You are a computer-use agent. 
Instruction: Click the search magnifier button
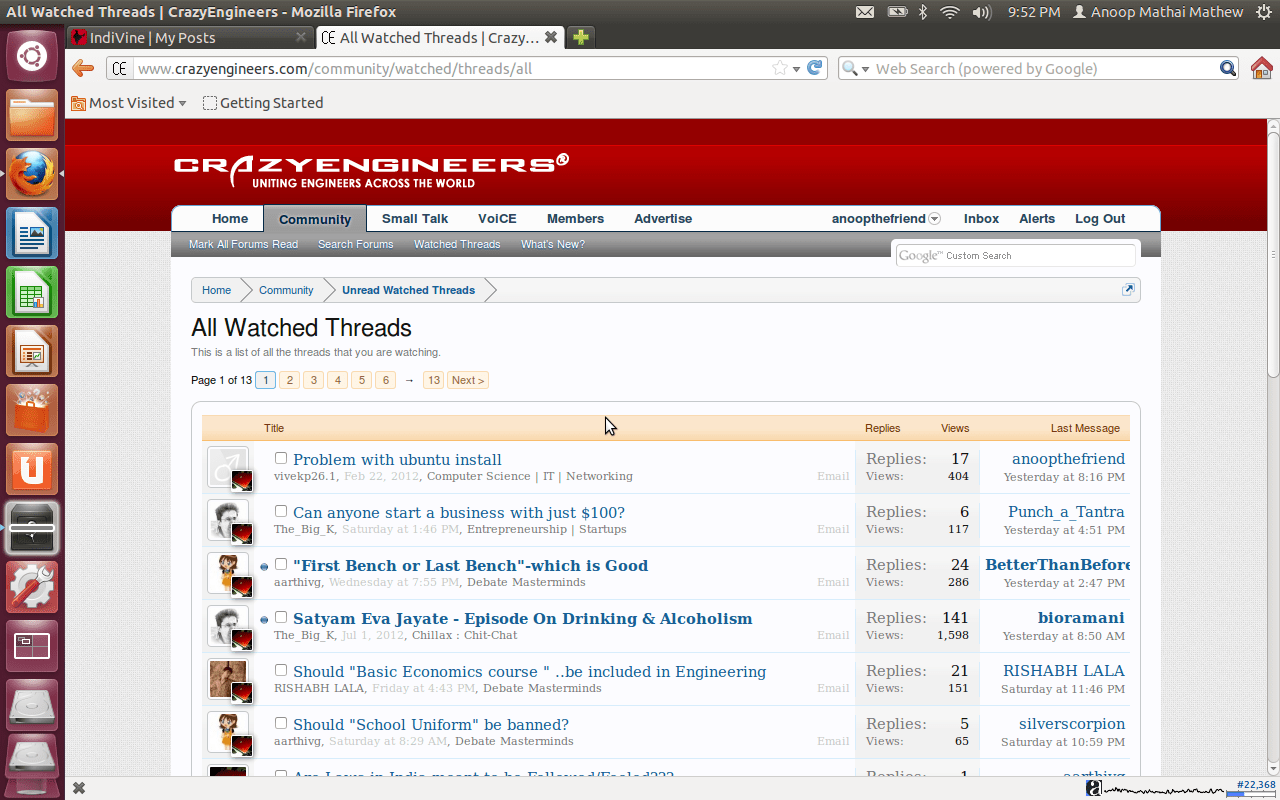pos(1228,68)
